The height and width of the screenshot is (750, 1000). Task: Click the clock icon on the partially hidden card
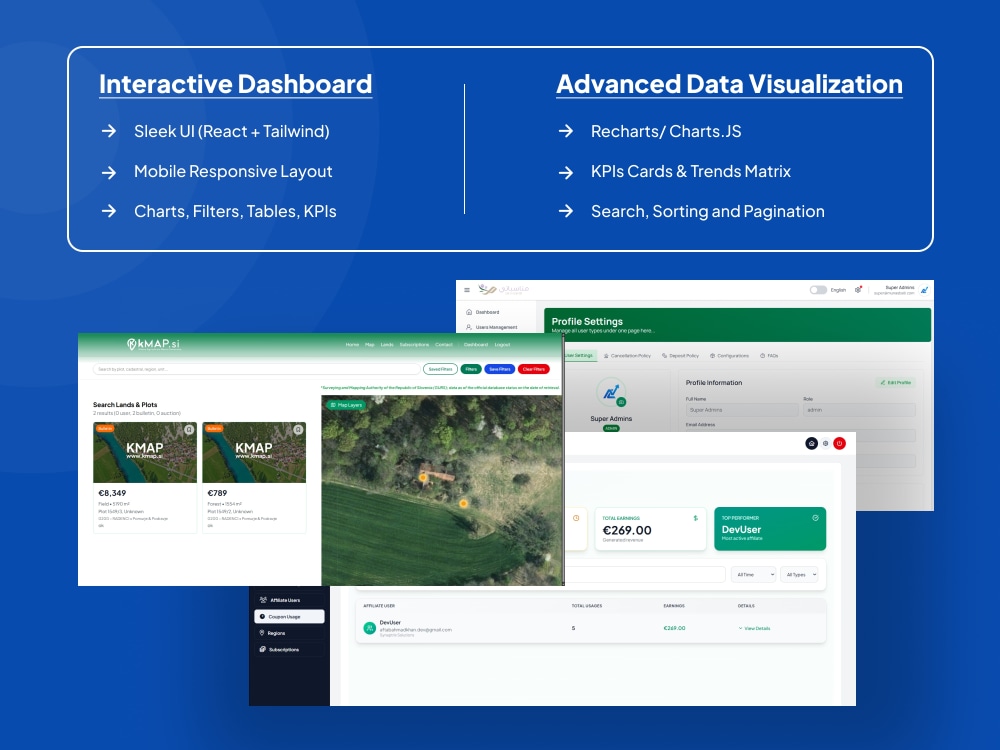tap(576, 518)
